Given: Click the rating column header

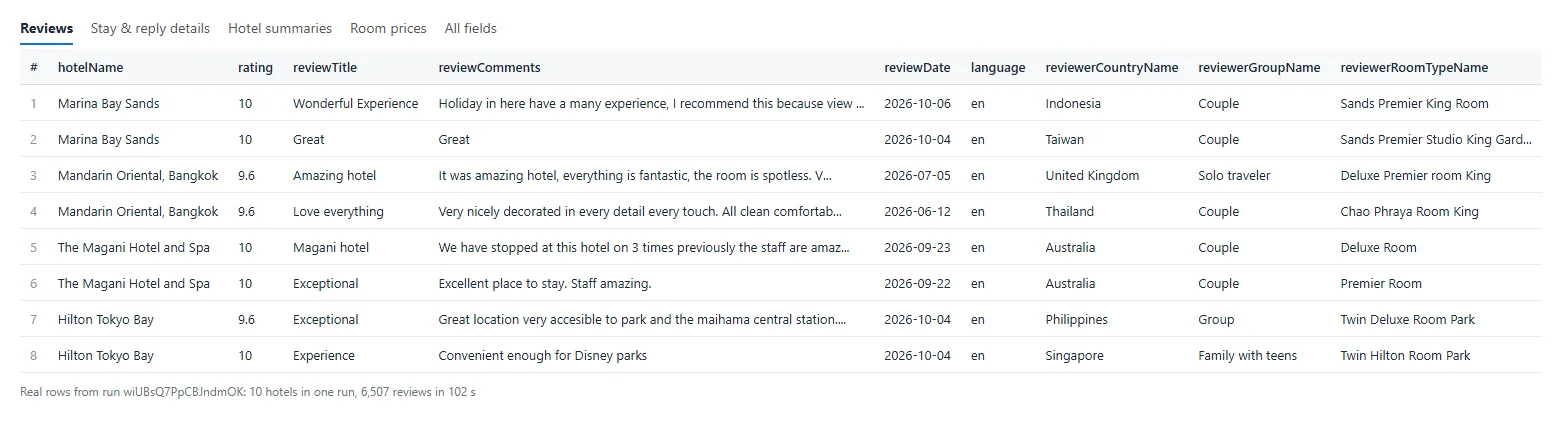Looking at the screenshot, I should coord(255,68).
